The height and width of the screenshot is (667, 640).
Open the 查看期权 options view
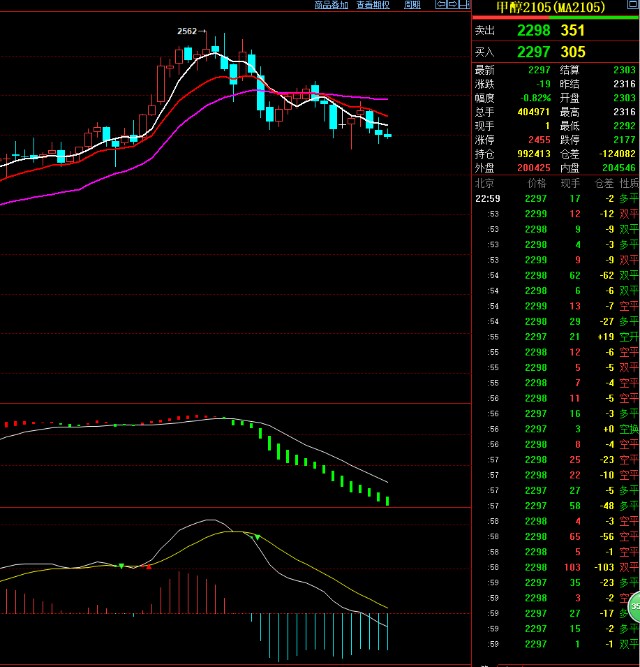[x=372, y=5]
